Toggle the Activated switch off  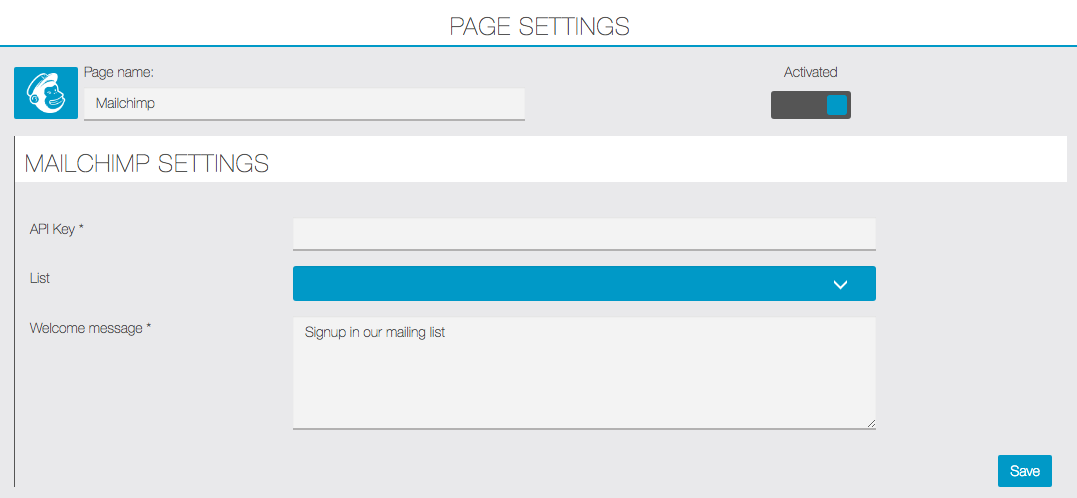810,105
